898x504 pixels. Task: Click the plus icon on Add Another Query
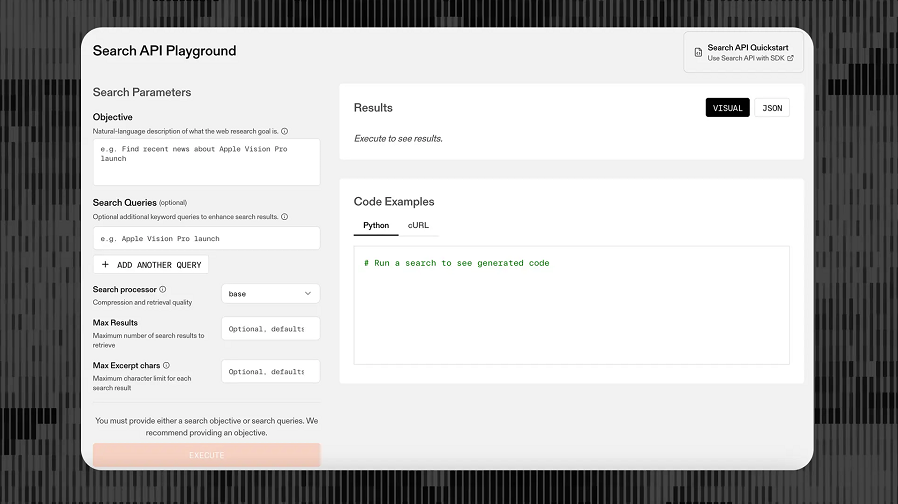[105, 265]
